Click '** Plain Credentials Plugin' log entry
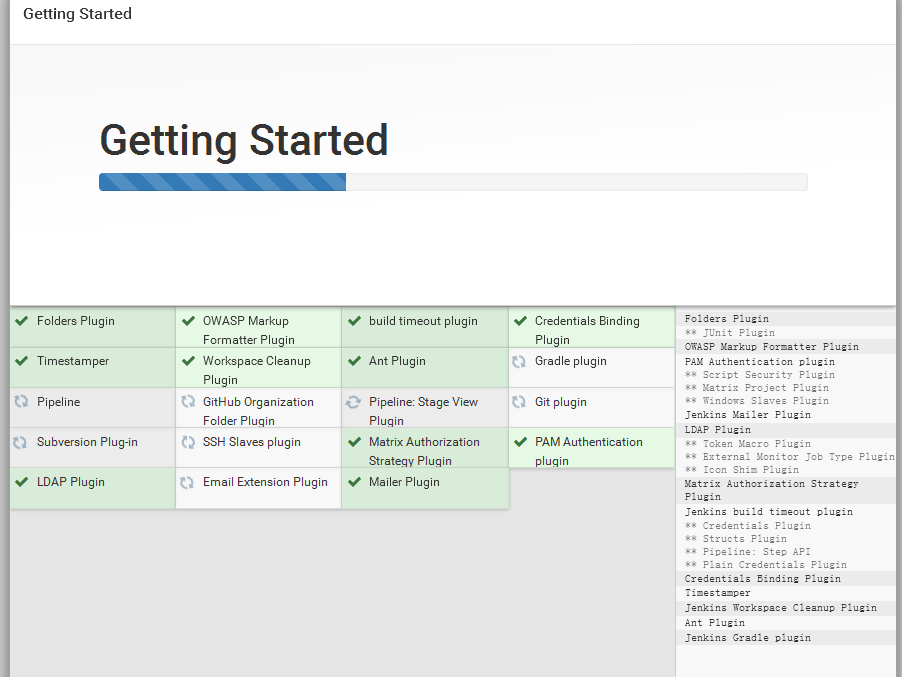 pyautogui.click(x=766, y=565)
